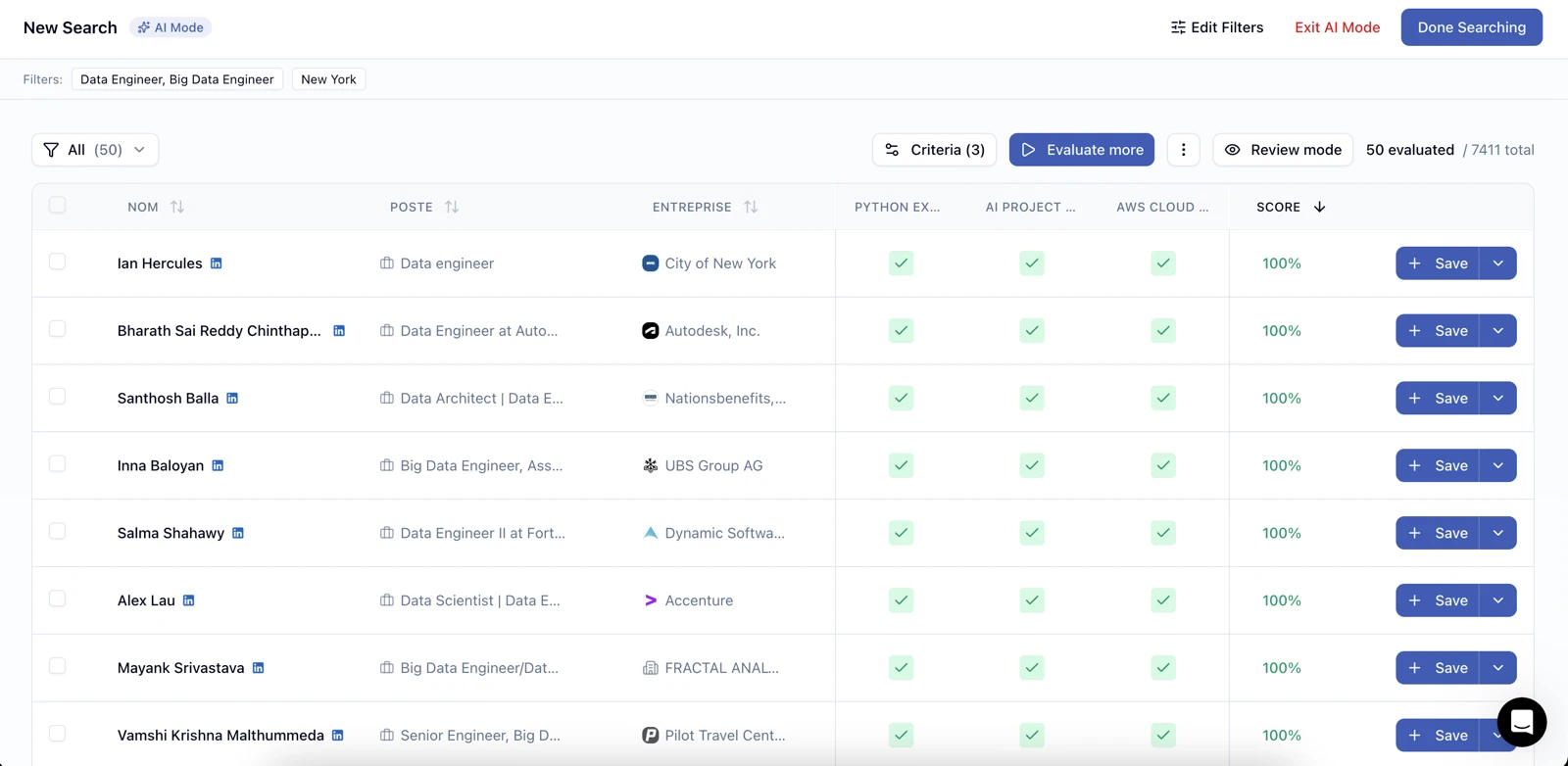
Task: Click the Data Engineer, Big Data Engineer filter
Action: [177, 79]
